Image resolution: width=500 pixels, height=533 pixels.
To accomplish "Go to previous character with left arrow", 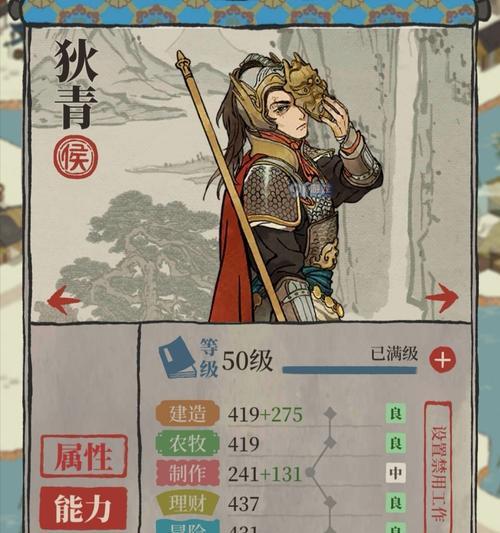I will coord(64,299).
